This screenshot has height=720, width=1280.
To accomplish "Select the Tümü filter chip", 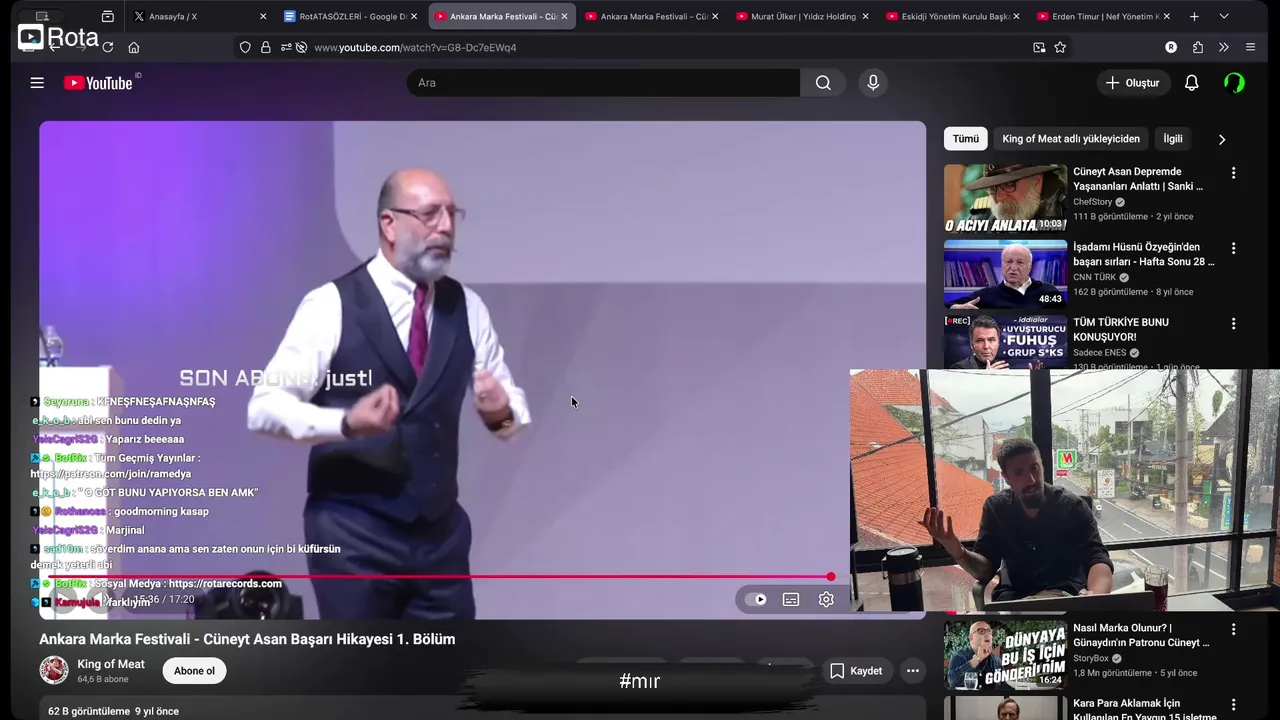I will point(966,139).
